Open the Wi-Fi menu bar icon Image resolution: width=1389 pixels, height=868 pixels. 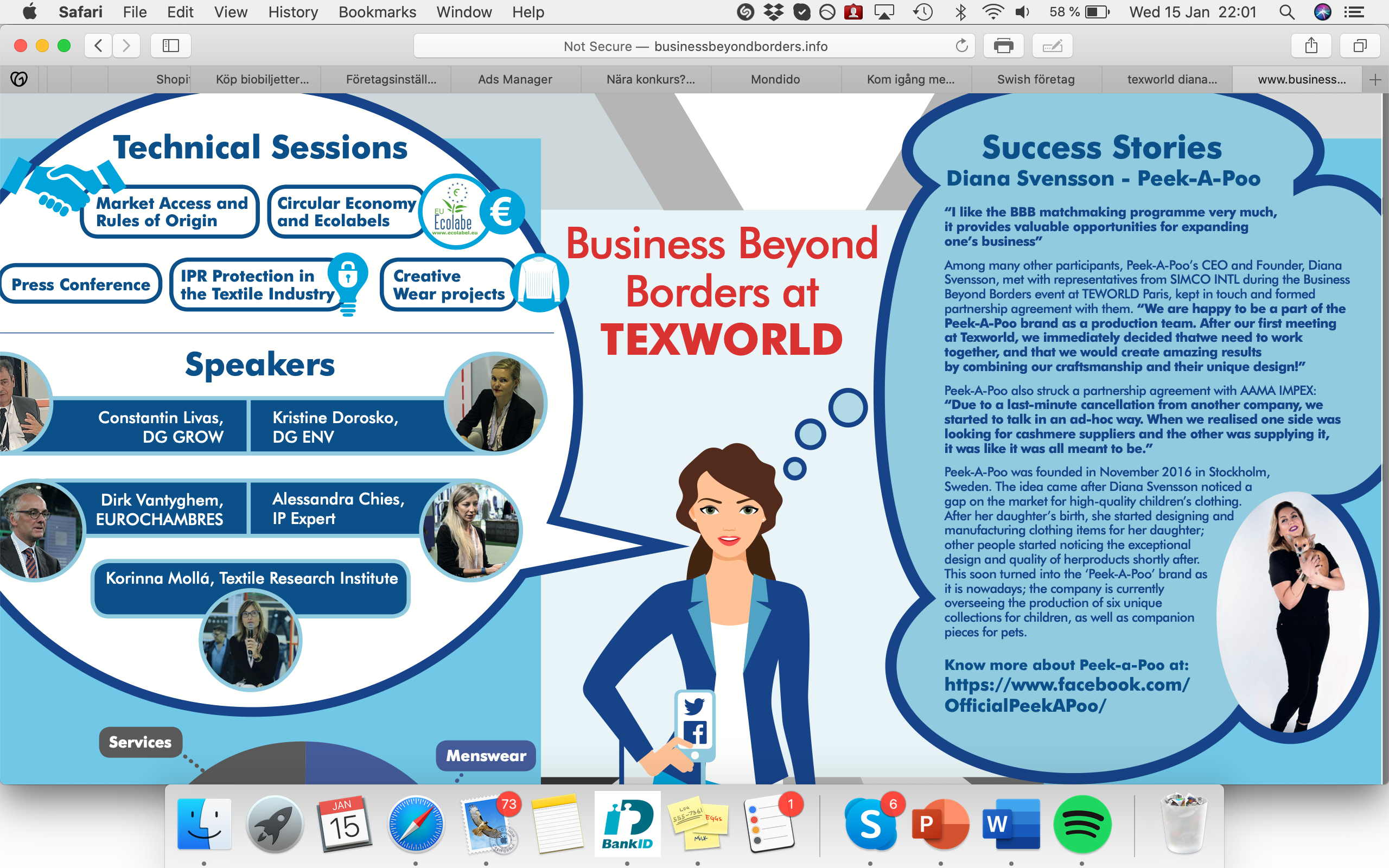tap(992, 12)
